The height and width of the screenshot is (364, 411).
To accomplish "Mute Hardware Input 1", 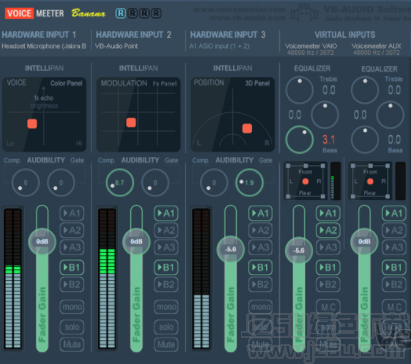I will (72, 344).
